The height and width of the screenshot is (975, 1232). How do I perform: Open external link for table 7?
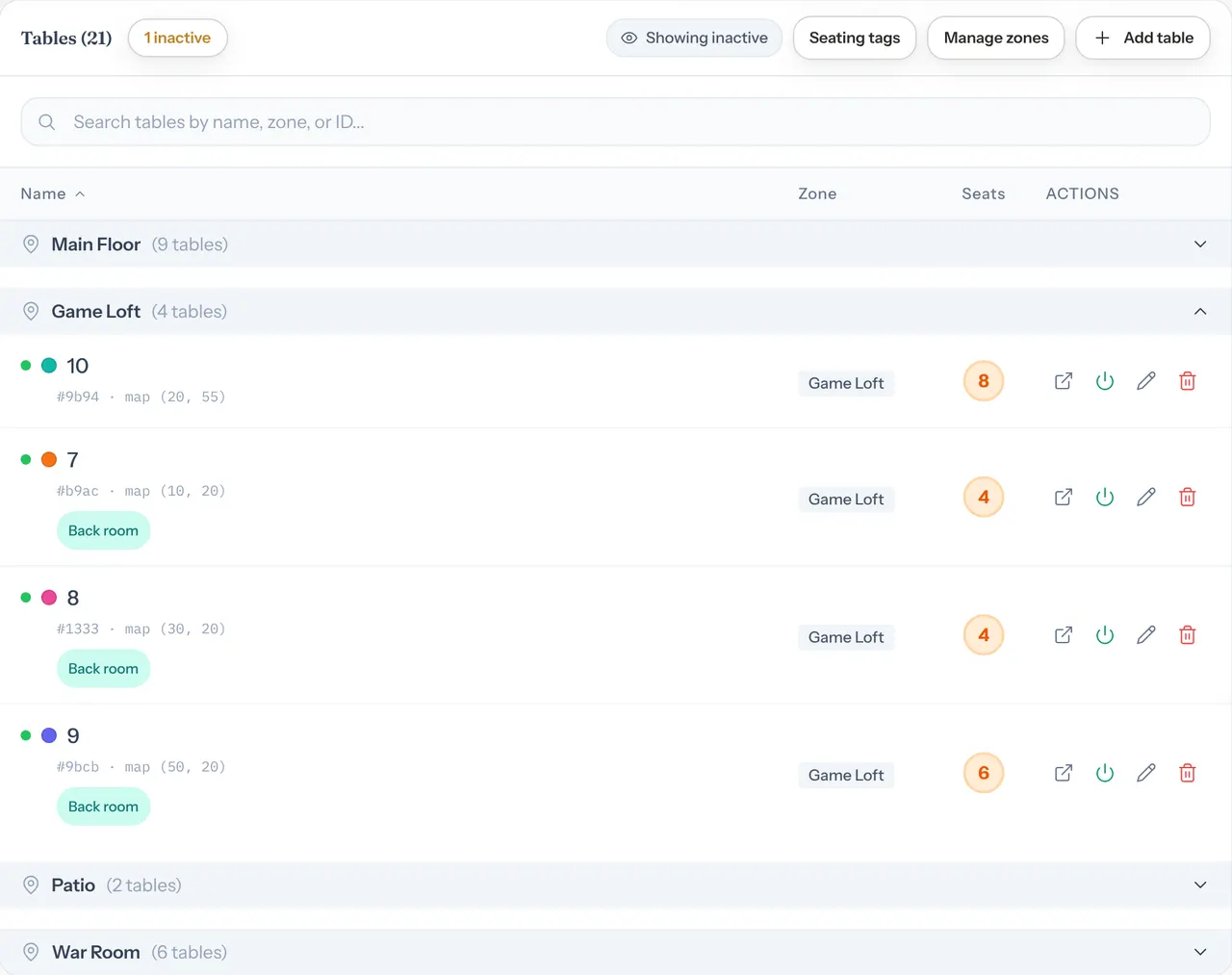click(x=1064, y=498)
